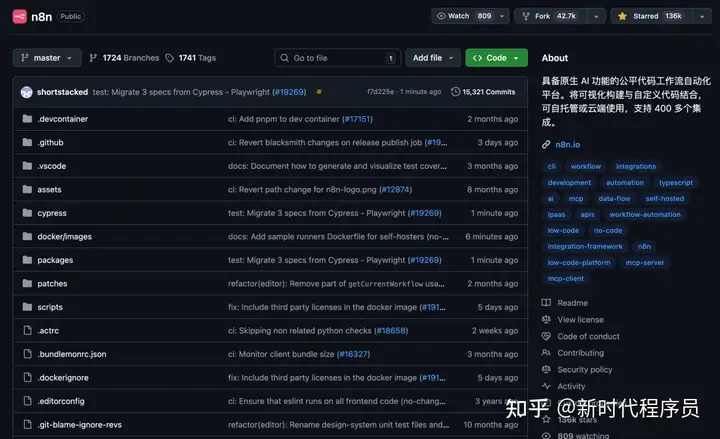The height and width of the screenshot is (439, 720).
Task: Click the link chain icon beside n8n.io
Action: point(546,145)
